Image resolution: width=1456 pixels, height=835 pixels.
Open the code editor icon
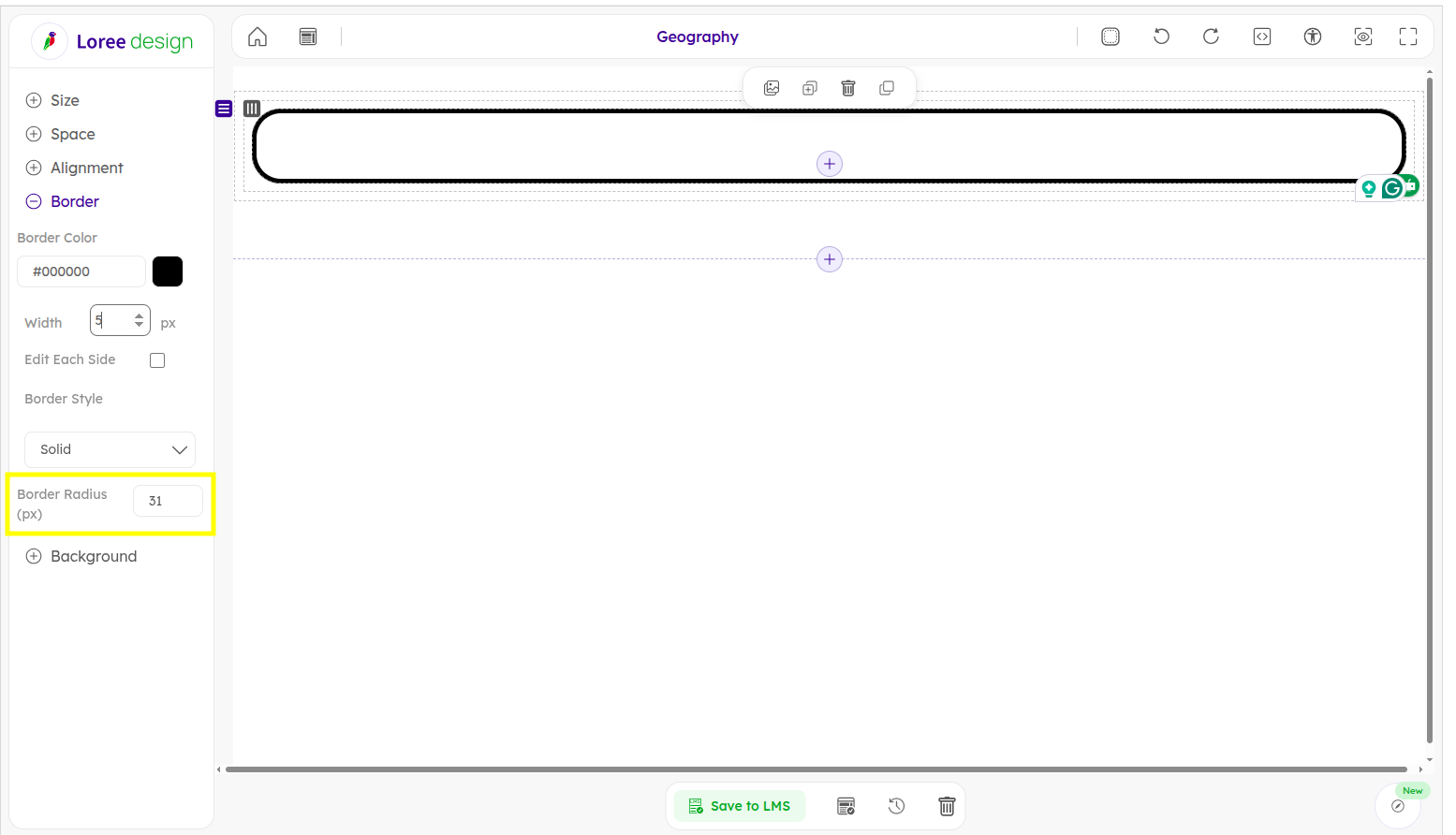pyautogui.click(x=1261, y=37)
